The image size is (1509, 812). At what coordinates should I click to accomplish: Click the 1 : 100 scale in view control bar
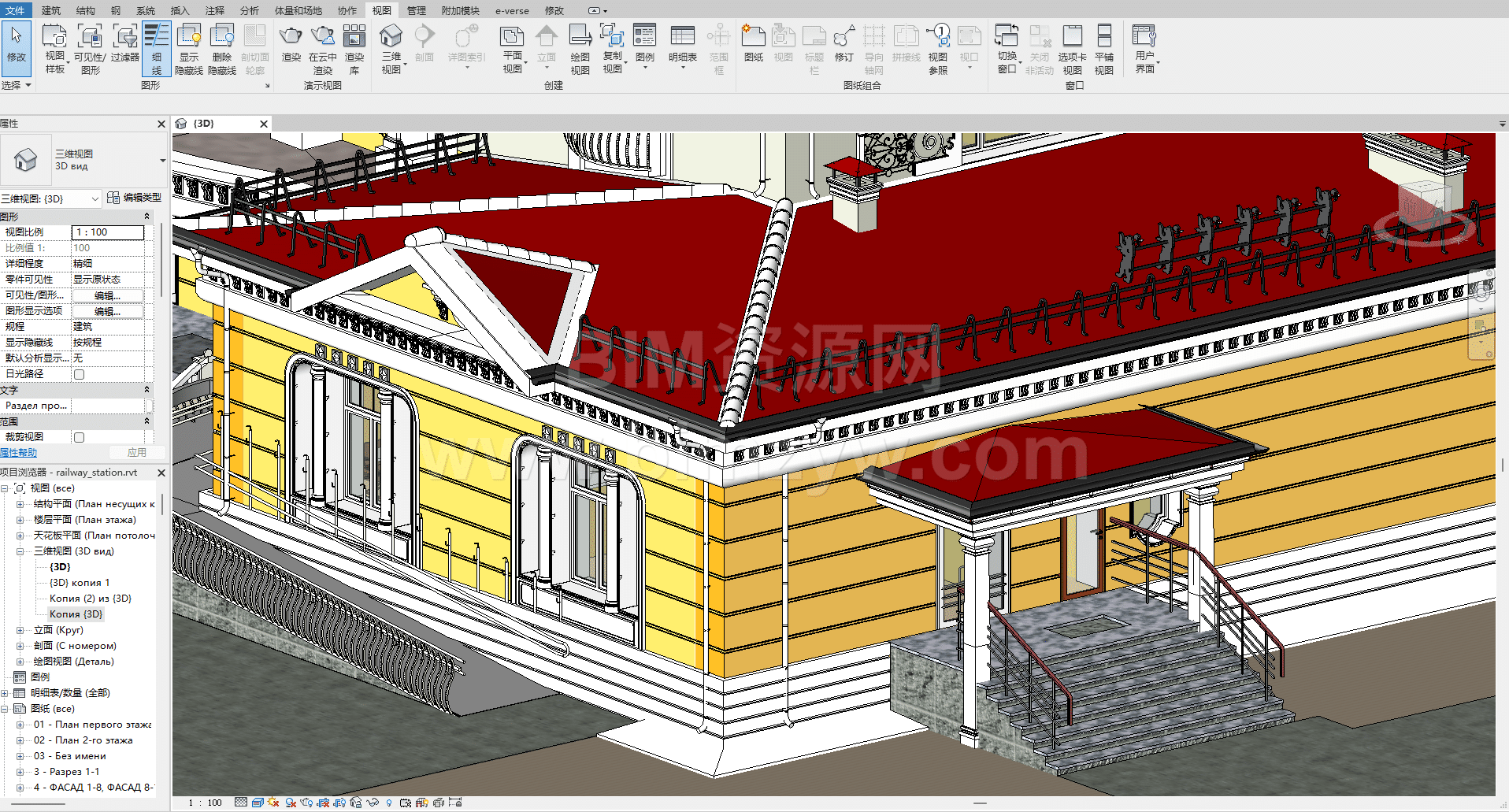pyautogui.click(x=205, y=803)
